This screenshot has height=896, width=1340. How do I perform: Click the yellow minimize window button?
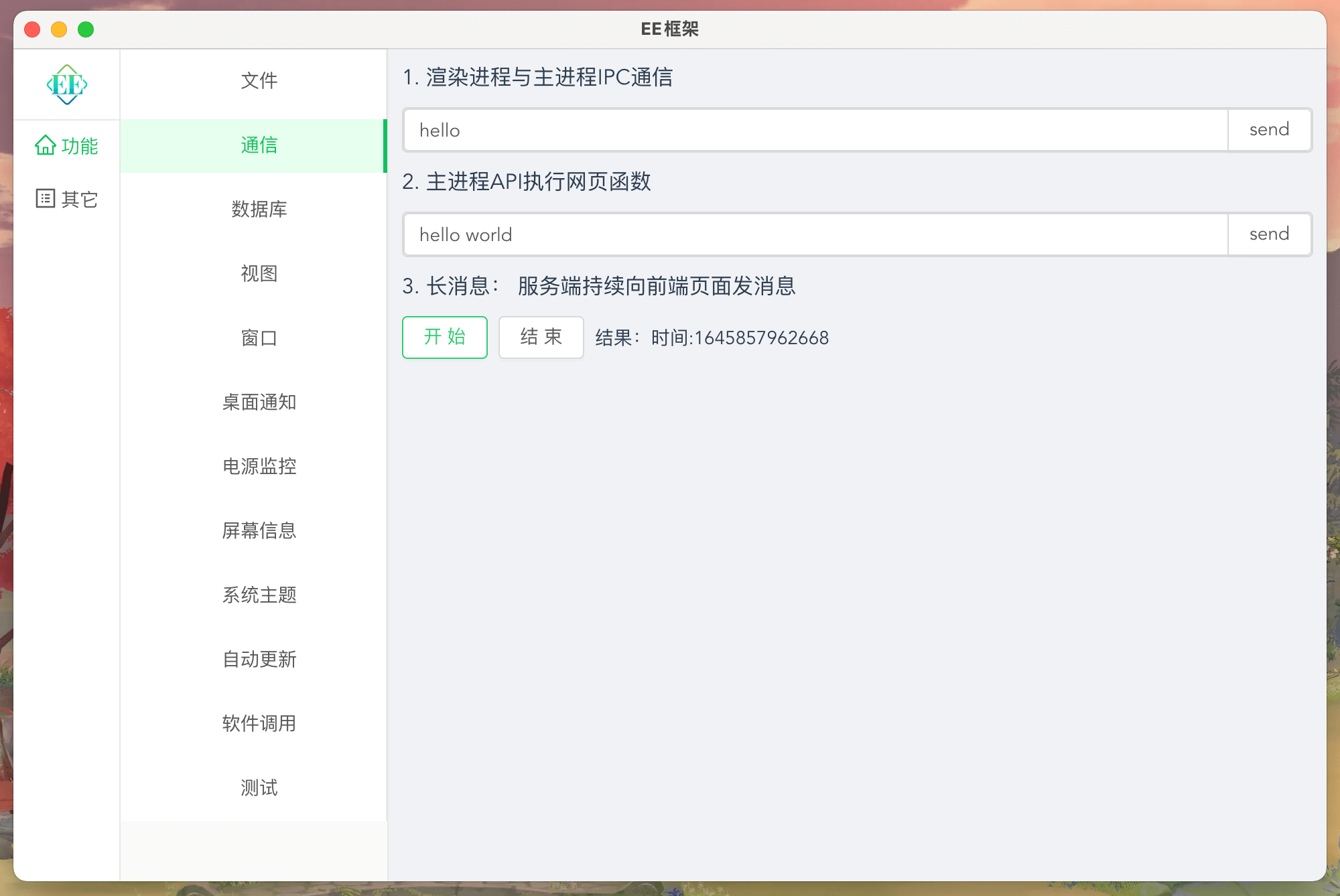pyautogui.click(x=59, y=29)
